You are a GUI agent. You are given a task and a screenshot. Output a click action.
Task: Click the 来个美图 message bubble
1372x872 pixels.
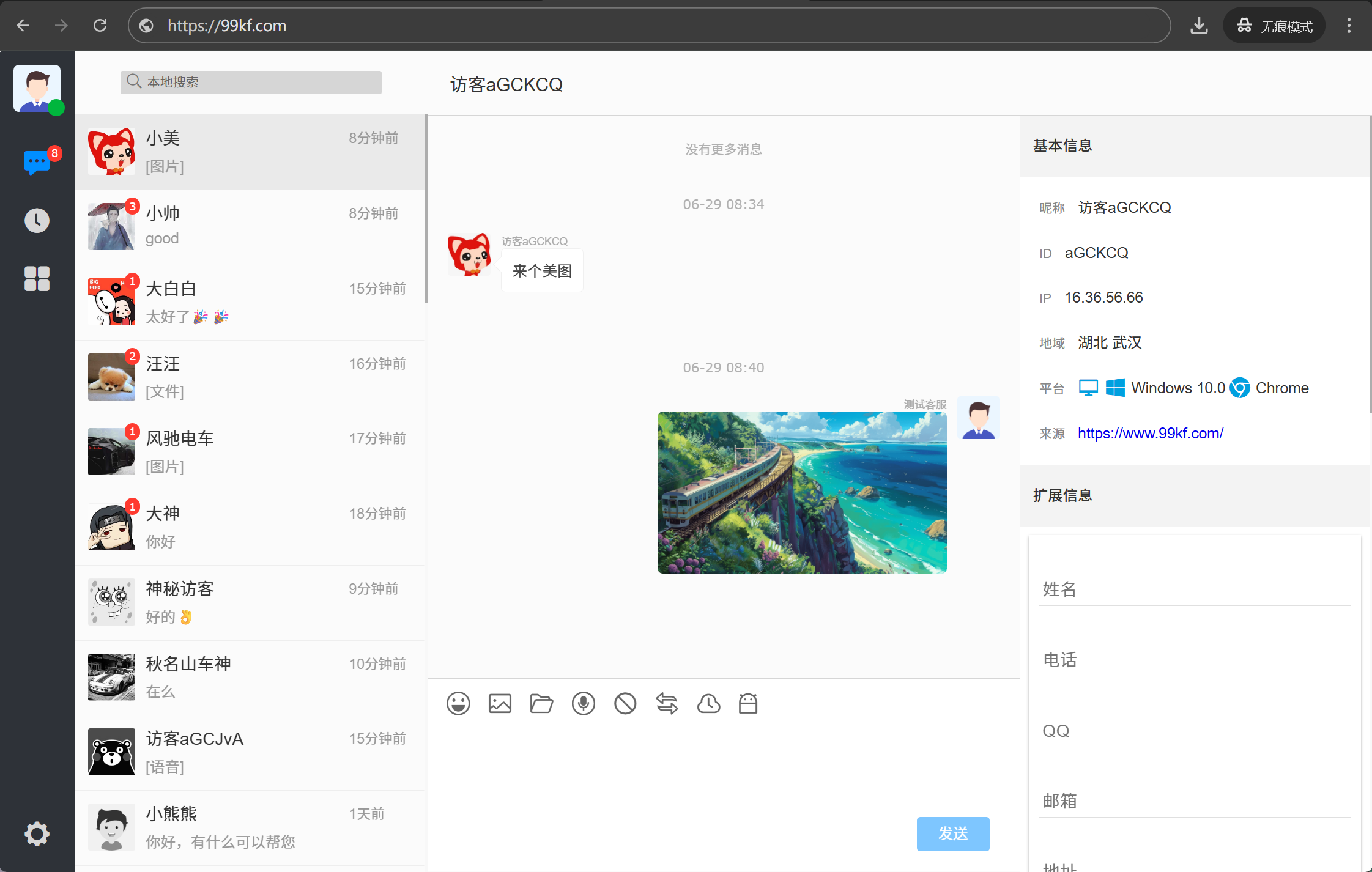[x=542, y=271]
